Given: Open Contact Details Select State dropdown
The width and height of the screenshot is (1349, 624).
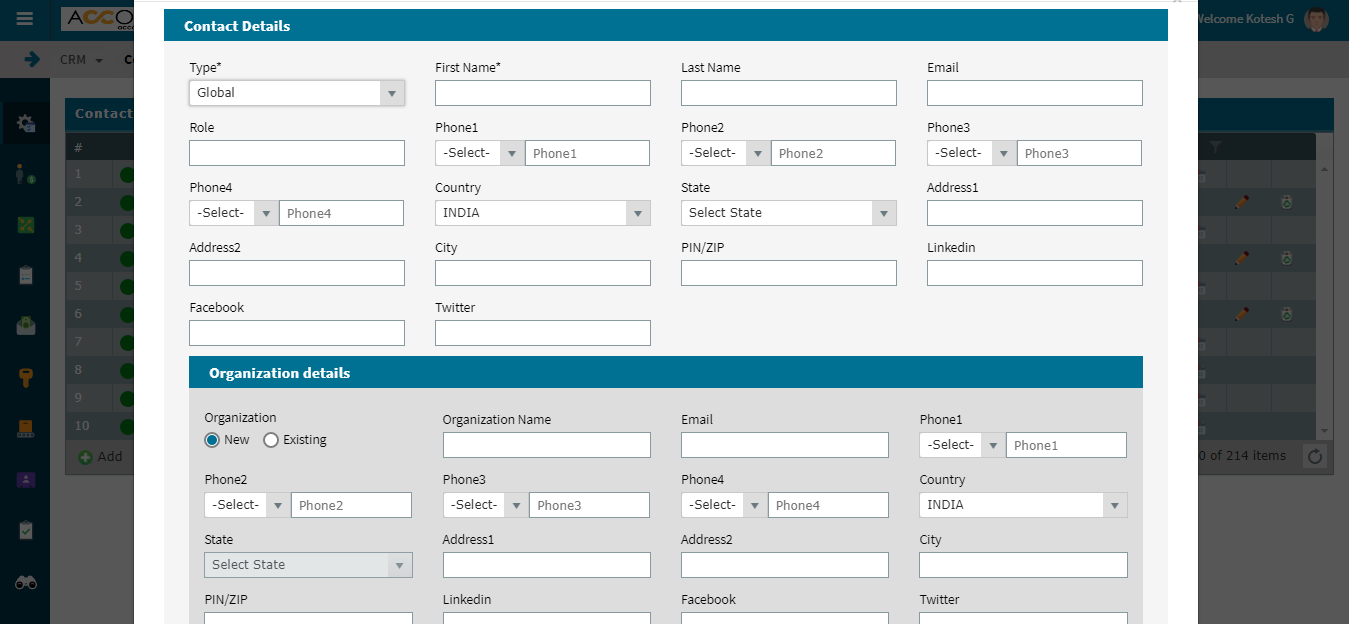Looking at the screenshot, I should 789,213.
